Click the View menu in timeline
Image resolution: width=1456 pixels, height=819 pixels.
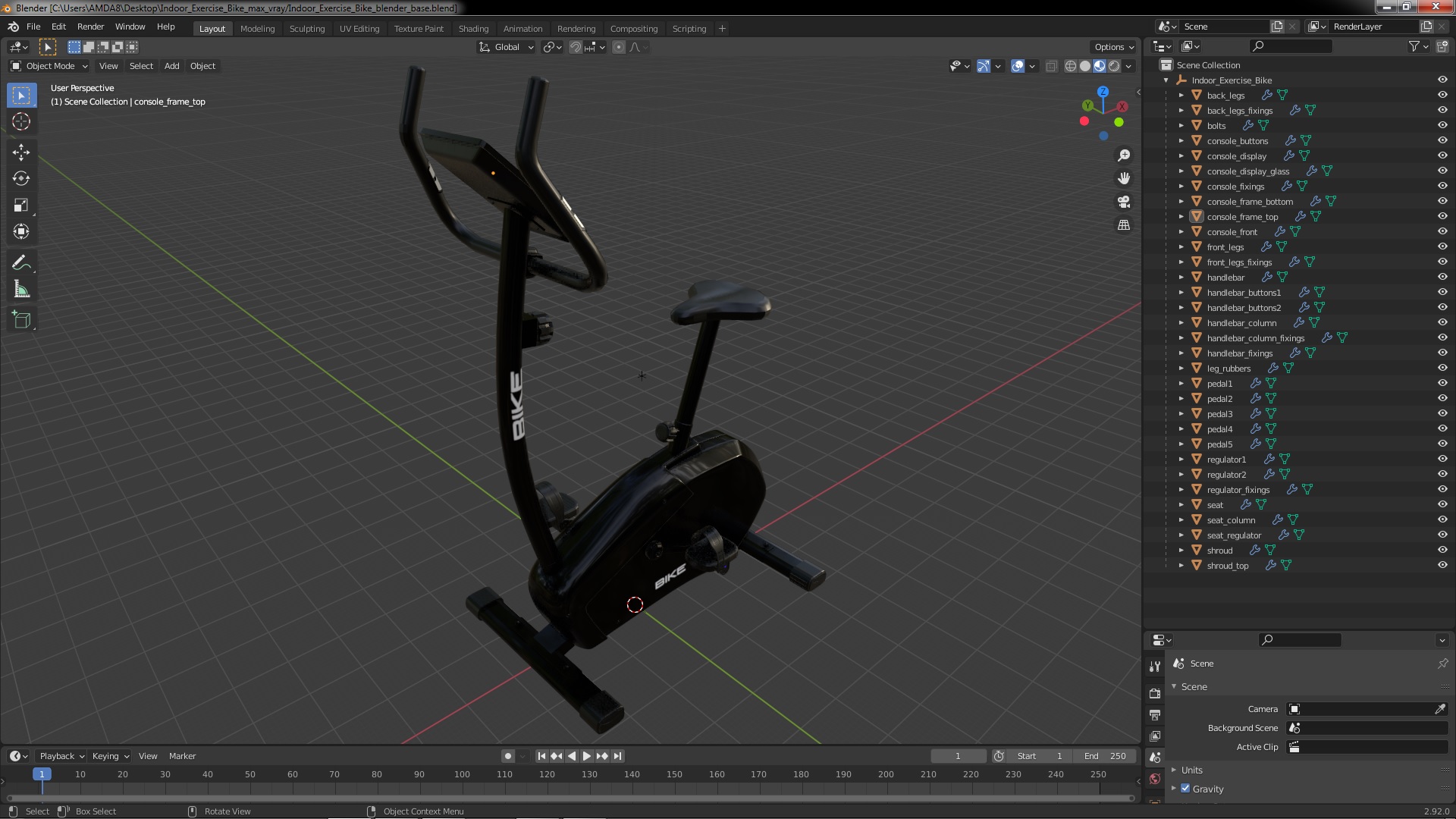pos(148,756)
